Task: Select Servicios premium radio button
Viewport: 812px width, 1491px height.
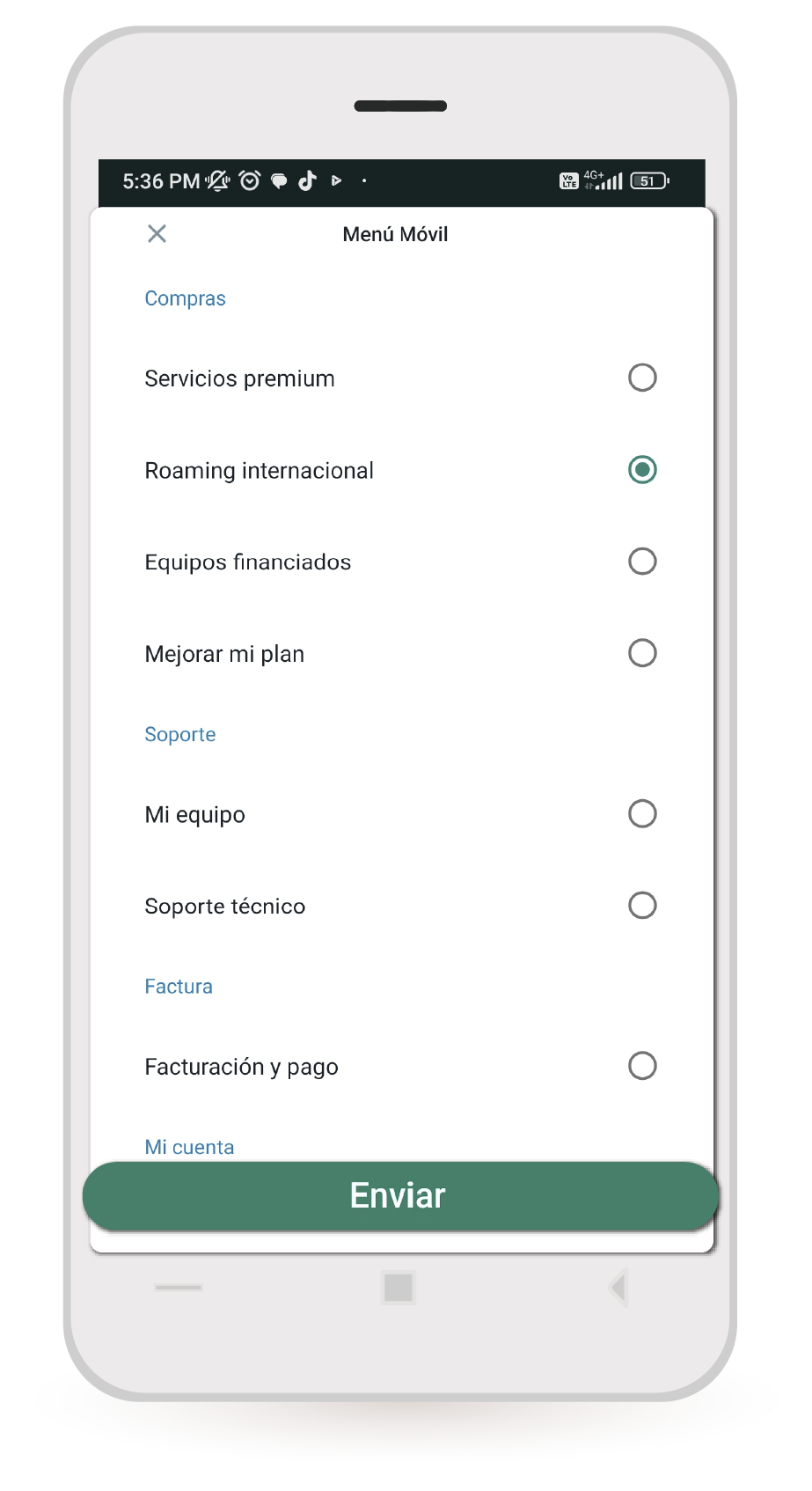Action: (642, 378)
